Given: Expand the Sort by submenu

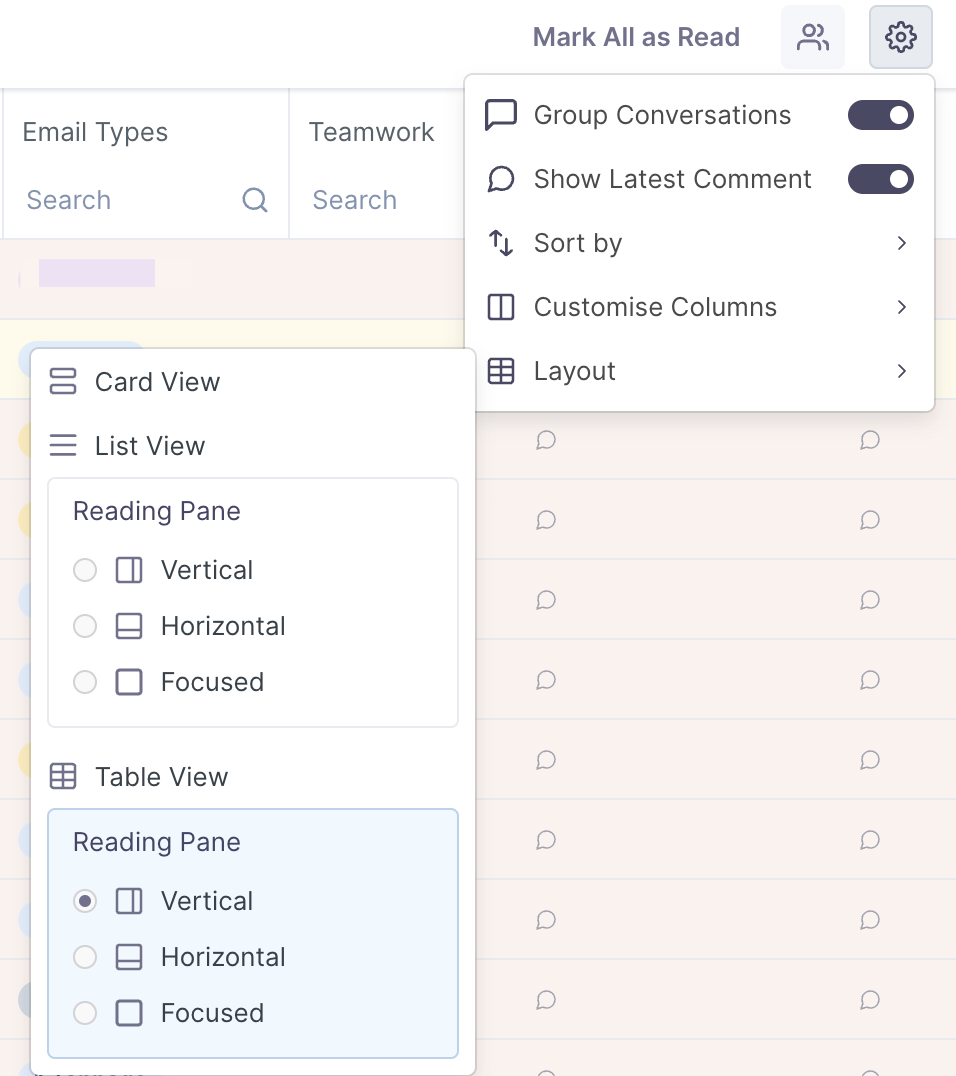Looking at the screenshot, I should pos(700,243).
